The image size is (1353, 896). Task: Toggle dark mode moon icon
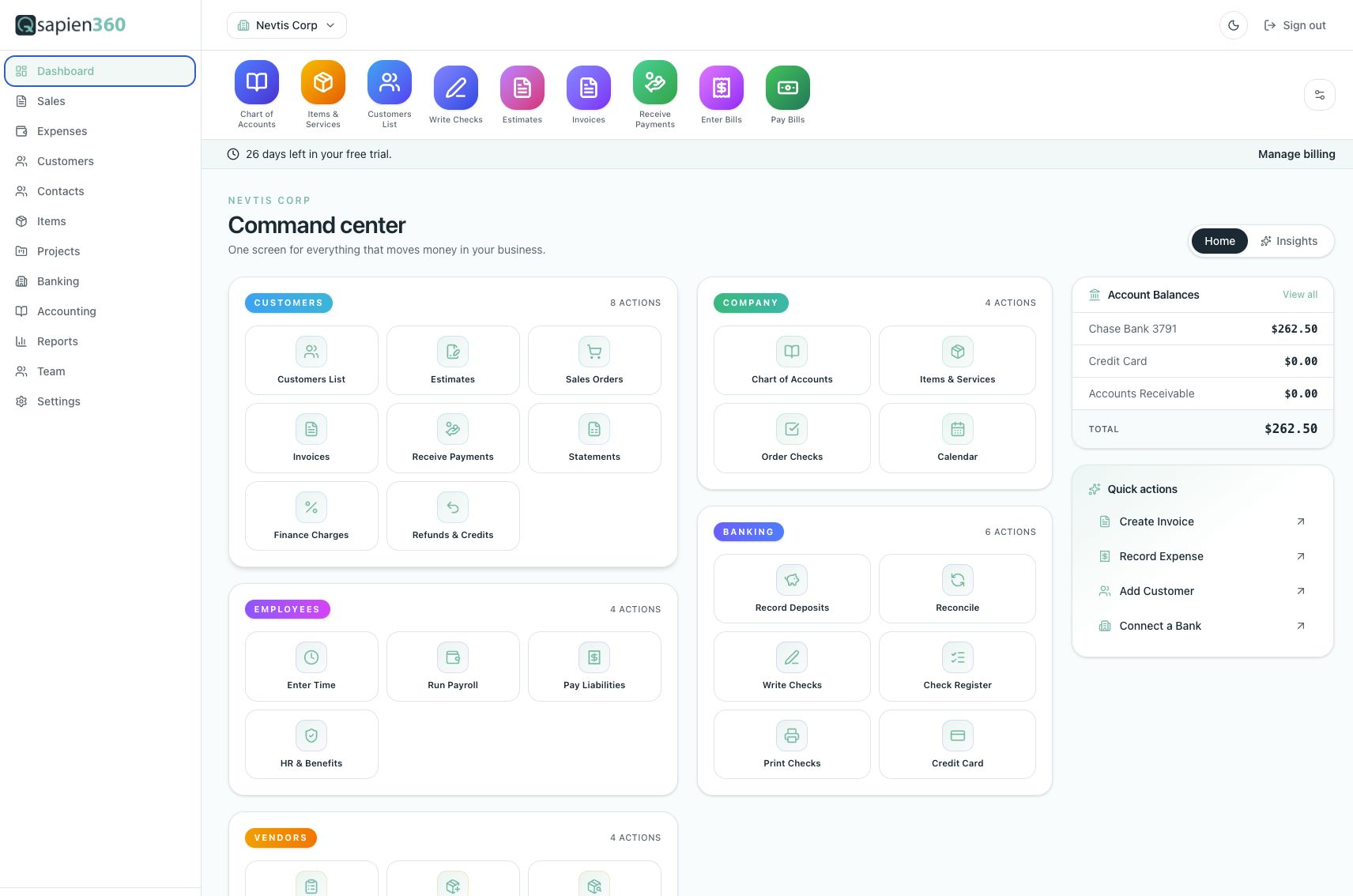1234,25
